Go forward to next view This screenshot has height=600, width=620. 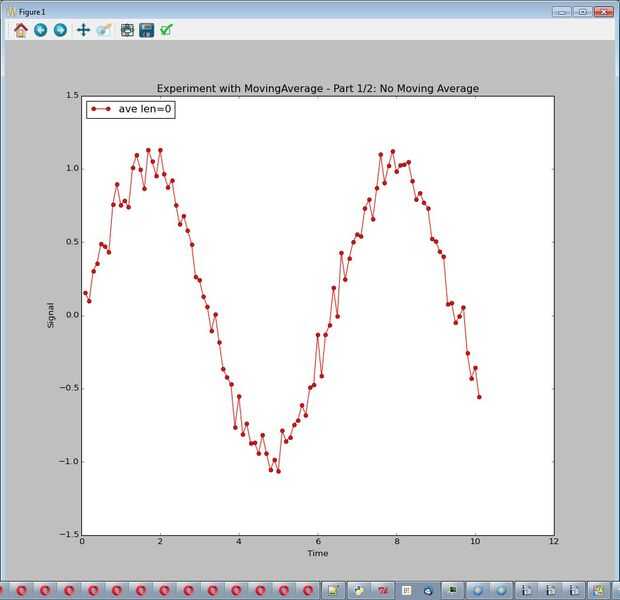60,30
